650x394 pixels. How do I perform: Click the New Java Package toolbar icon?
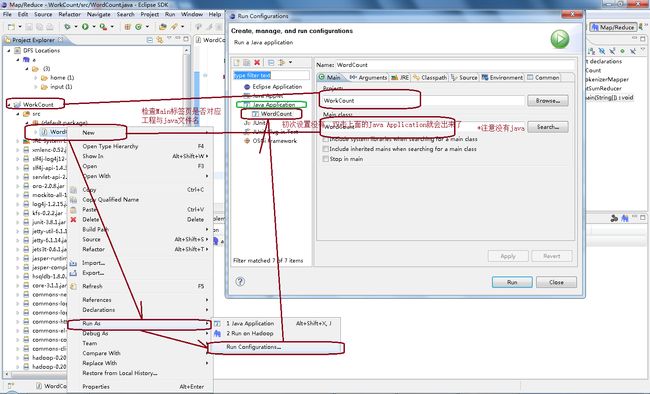[x=128, y=27]
